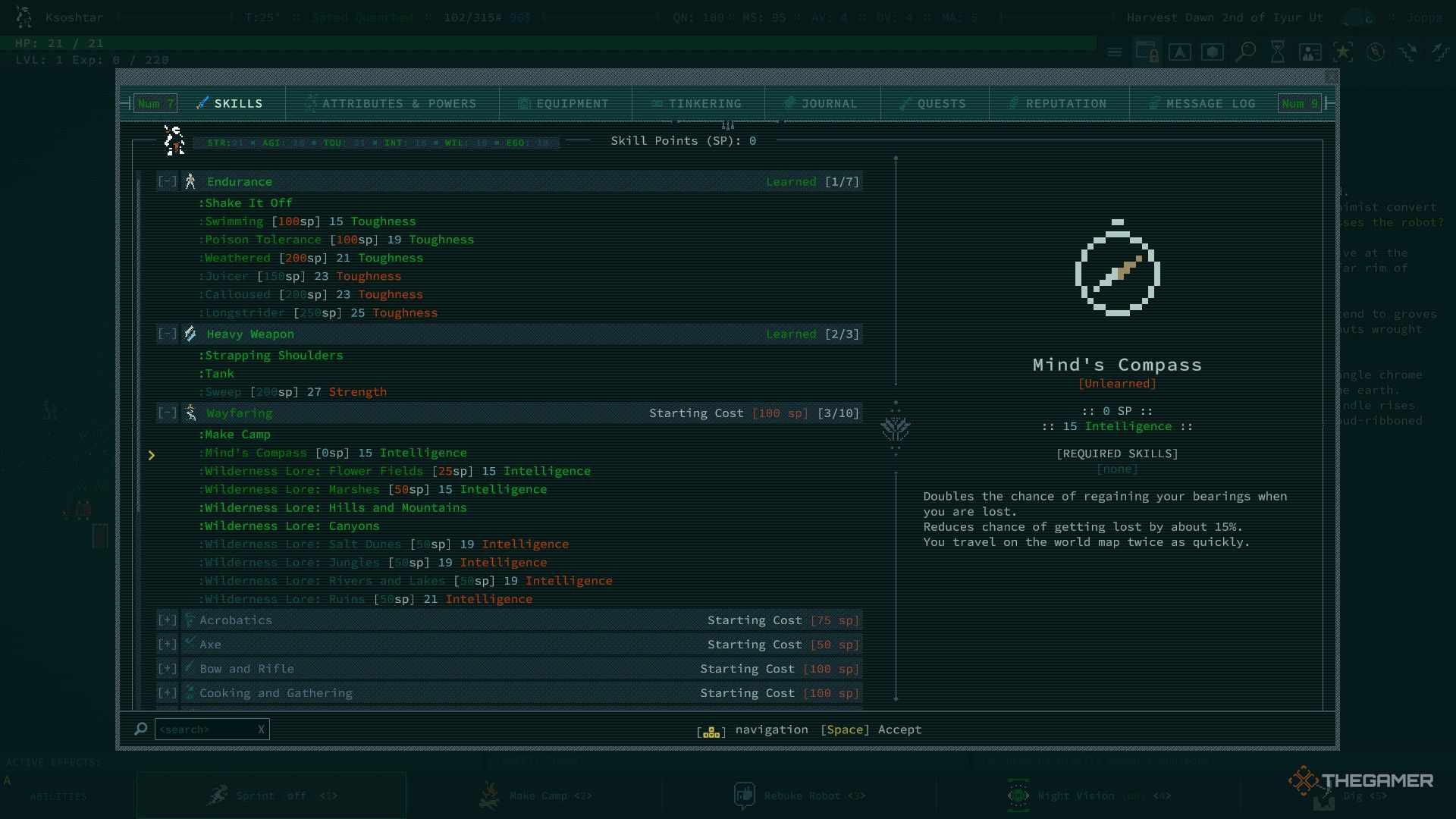Expand the Bow and Rifle skill tree
1456x819 pixels.
point(167,668)
